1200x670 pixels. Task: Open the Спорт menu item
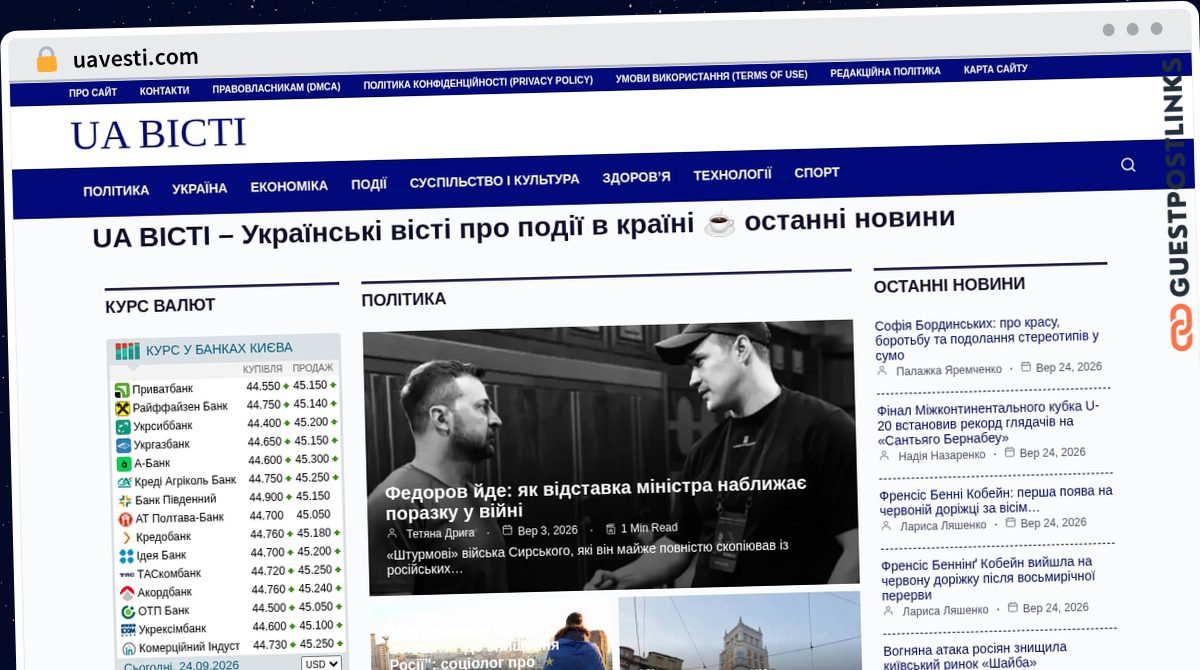(x=817, y=172)
